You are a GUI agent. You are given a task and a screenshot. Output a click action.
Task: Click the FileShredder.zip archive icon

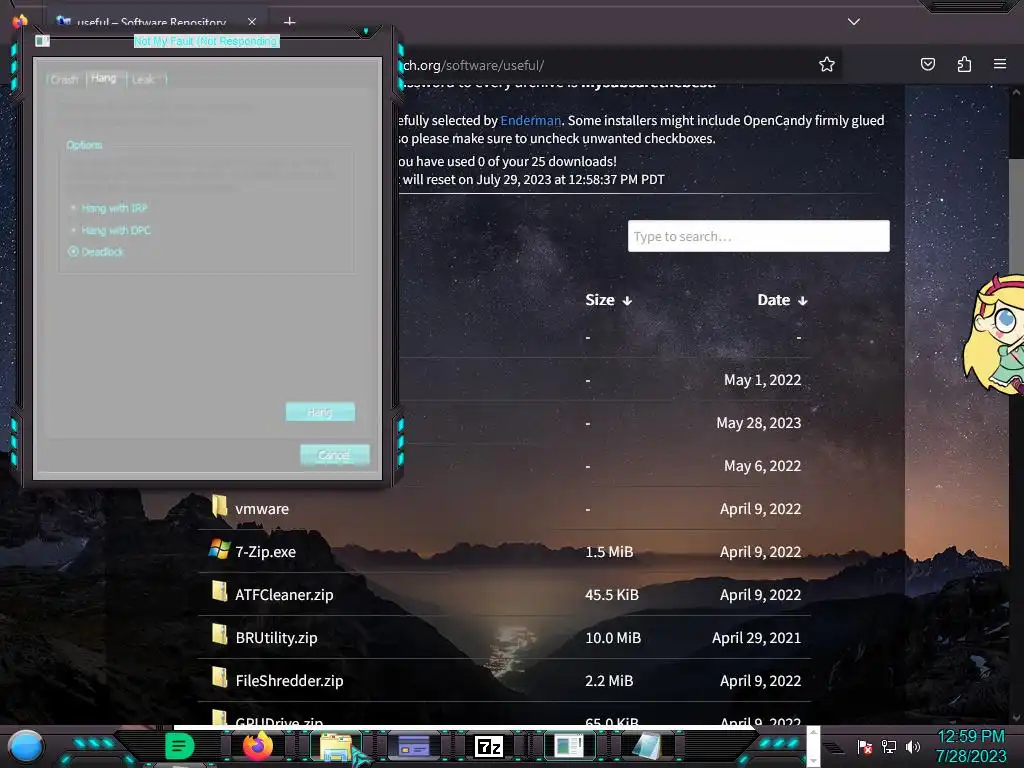(x=219, y=678)
